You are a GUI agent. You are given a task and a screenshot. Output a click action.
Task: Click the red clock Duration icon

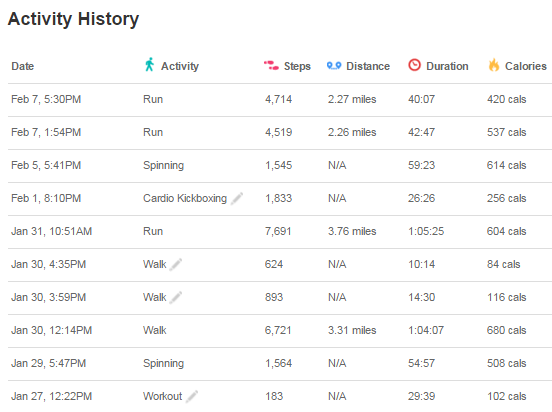(x=414, y=65)
